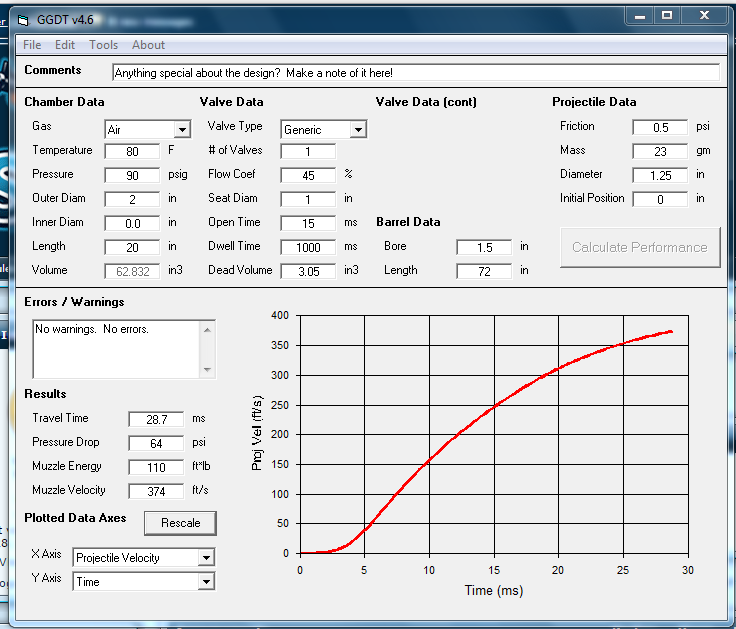Open the X Axis dropdown list
Viewport: 736px width, 629px height.
pyautogui.click(x=206, y=558)
